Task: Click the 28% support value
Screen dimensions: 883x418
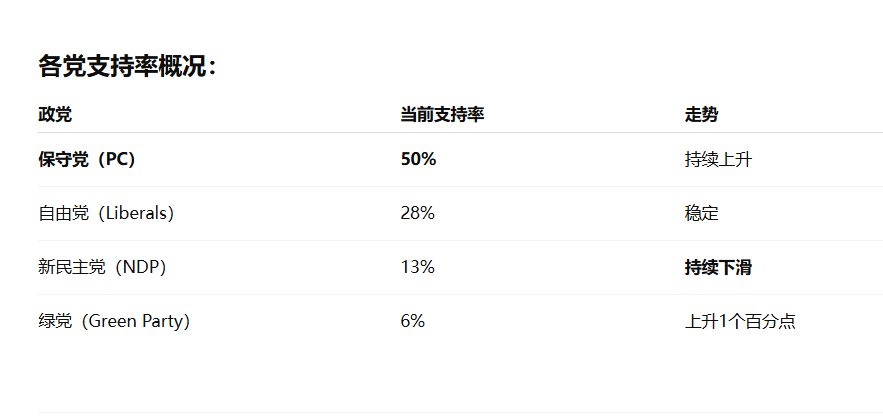Action: click(418, 213)
